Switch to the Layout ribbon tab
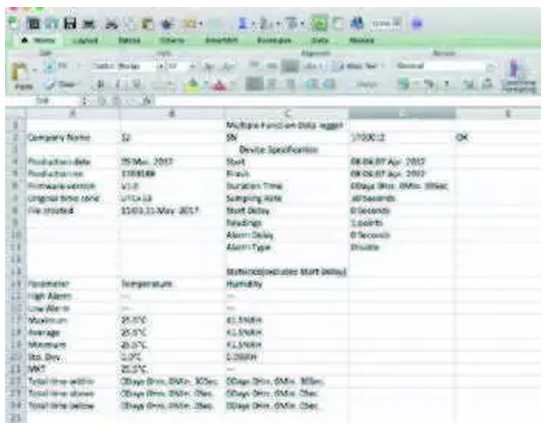The width and height of the screenshot is (557, 444). (85, 40)
